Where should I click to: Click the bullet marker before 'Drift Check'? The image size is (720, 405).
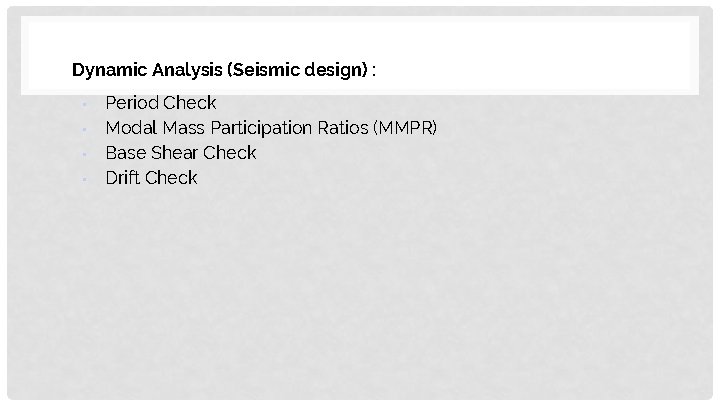(x=84, y=180)
